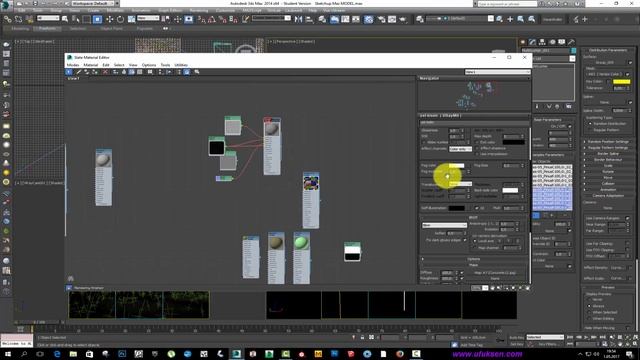
Task: Open the Select by Name dialog
Action: (x=76, y=19)
